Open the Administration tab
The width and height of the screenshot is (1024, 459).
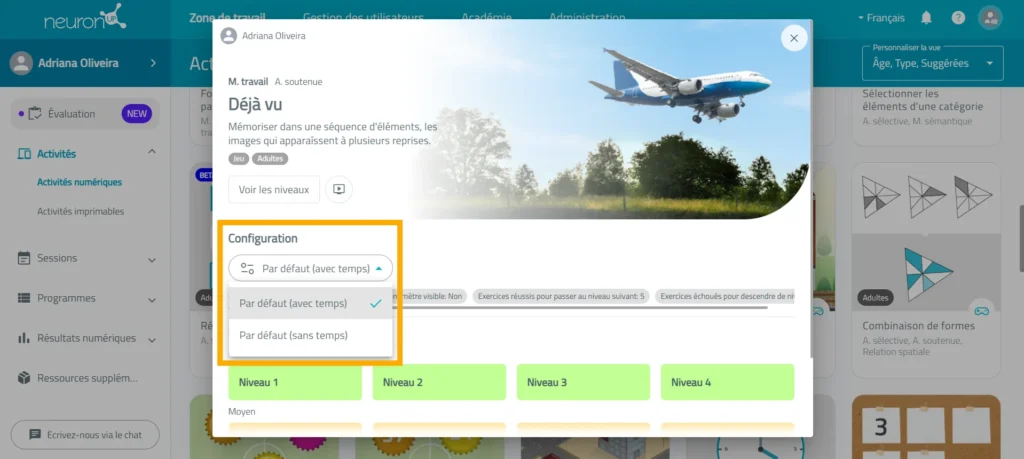[587, 18]
